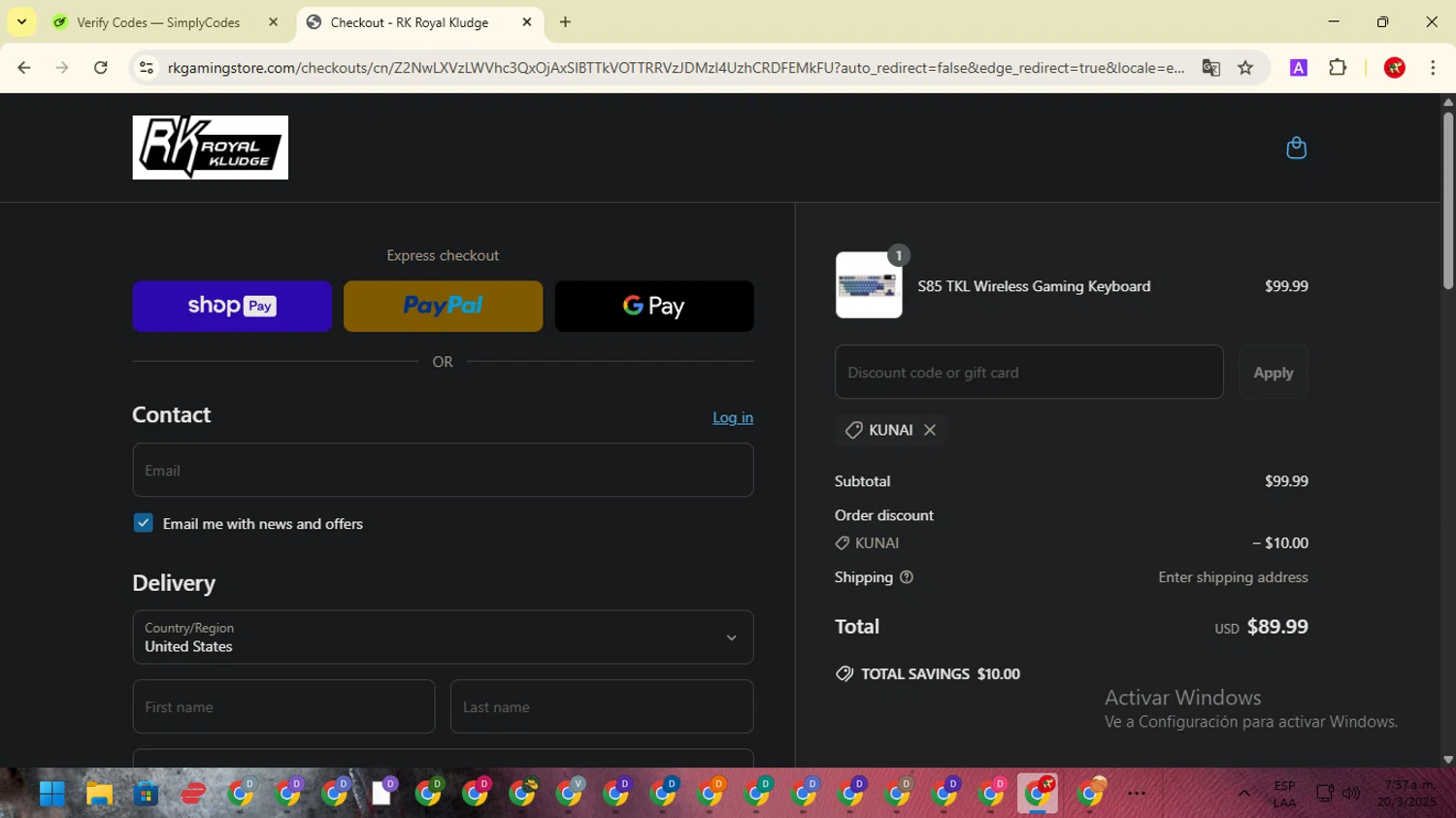Open the ESP LAA language indicator
Viewport: 1456px width, 818px height.
(x=1284, y=794)
